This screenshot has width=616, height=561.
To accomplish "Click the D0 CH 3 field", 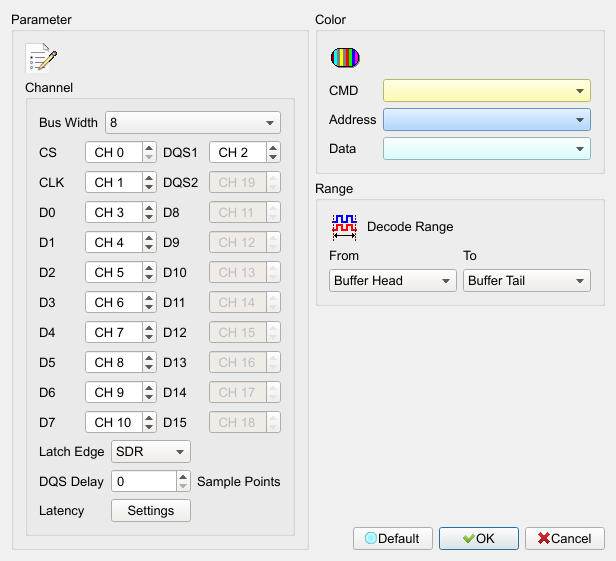I will tap(114, 213).
